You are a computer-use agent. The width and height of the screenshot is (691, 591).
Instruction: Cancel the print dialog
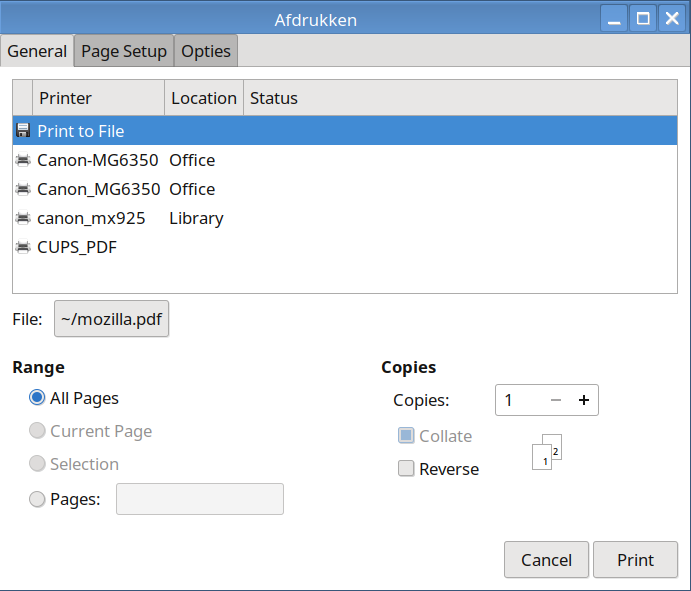tap(546, 560)
